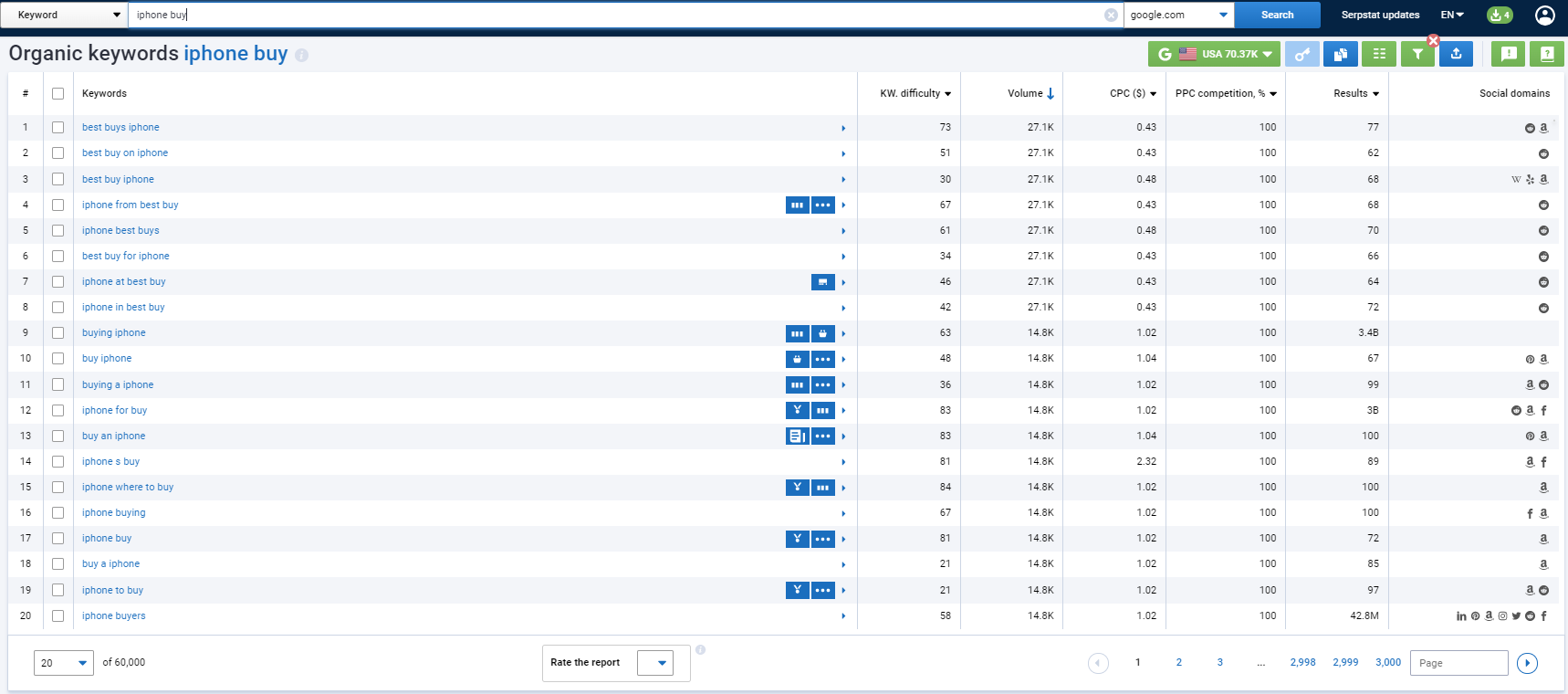The width and height of the screenshot is (1568, 694).
Task: Click the LinkedIn icon in iphone buyers row
Action: pyautogui.click(x=1461, y=616)
